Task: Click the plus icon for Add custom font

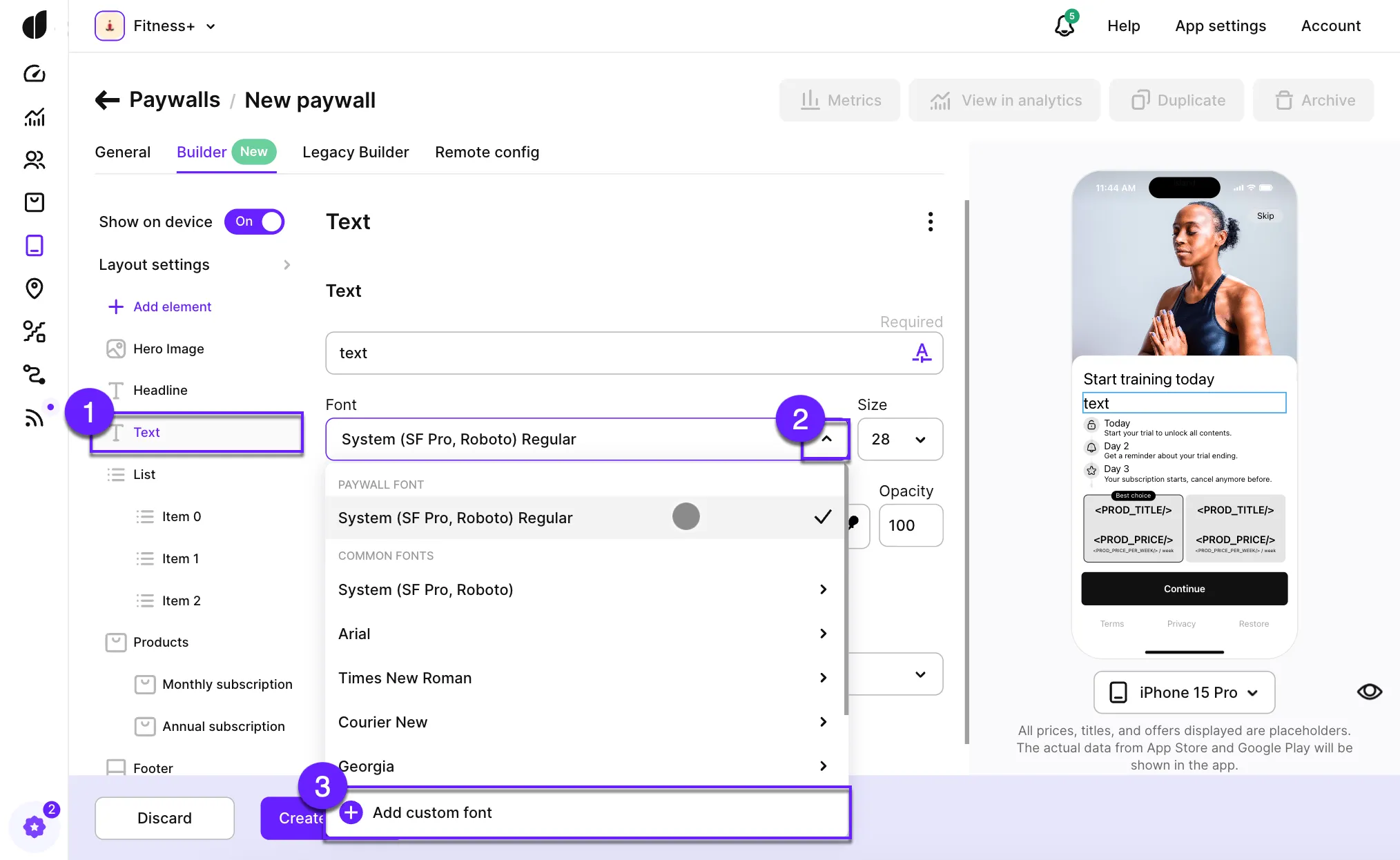Action: (351, 812)
